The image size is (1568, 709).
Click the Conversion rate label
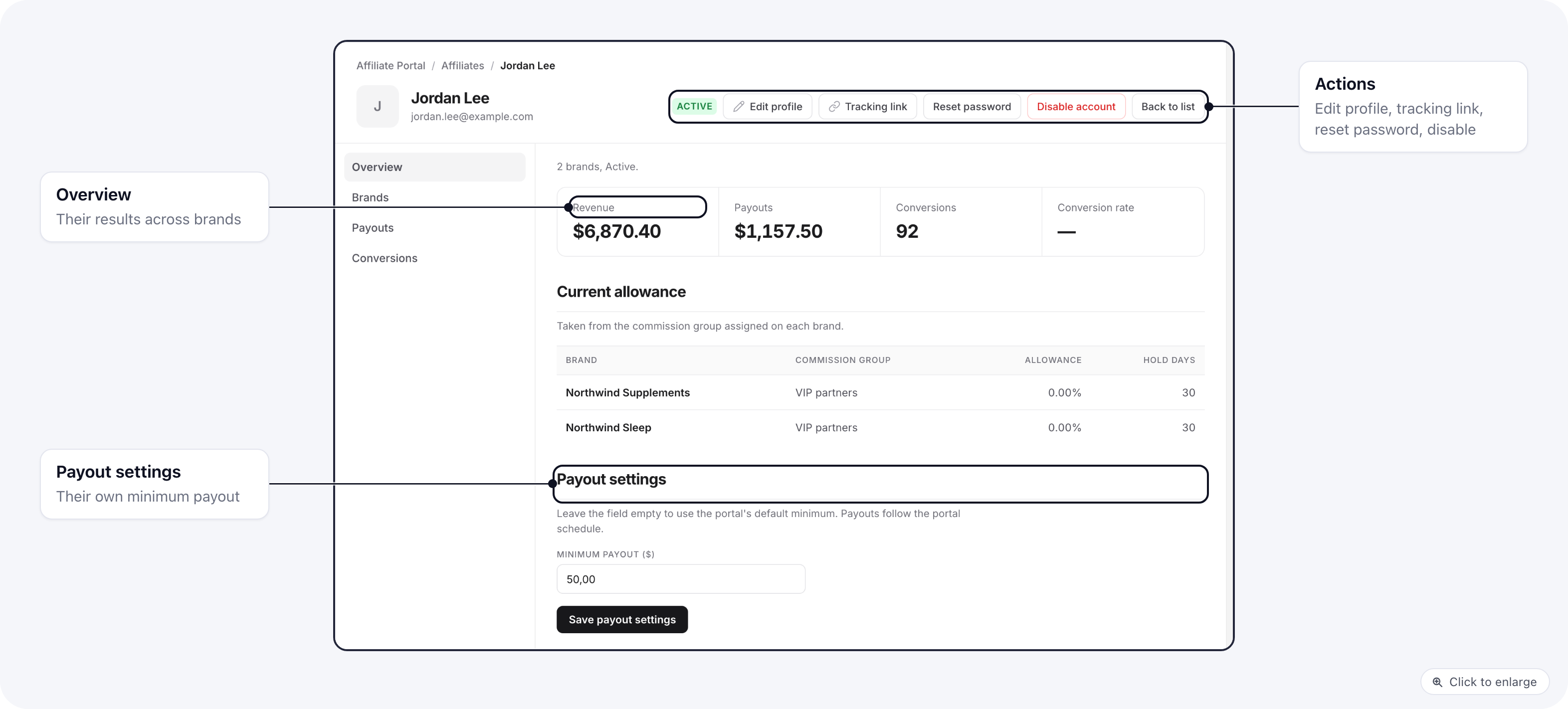coord(1095,207)
